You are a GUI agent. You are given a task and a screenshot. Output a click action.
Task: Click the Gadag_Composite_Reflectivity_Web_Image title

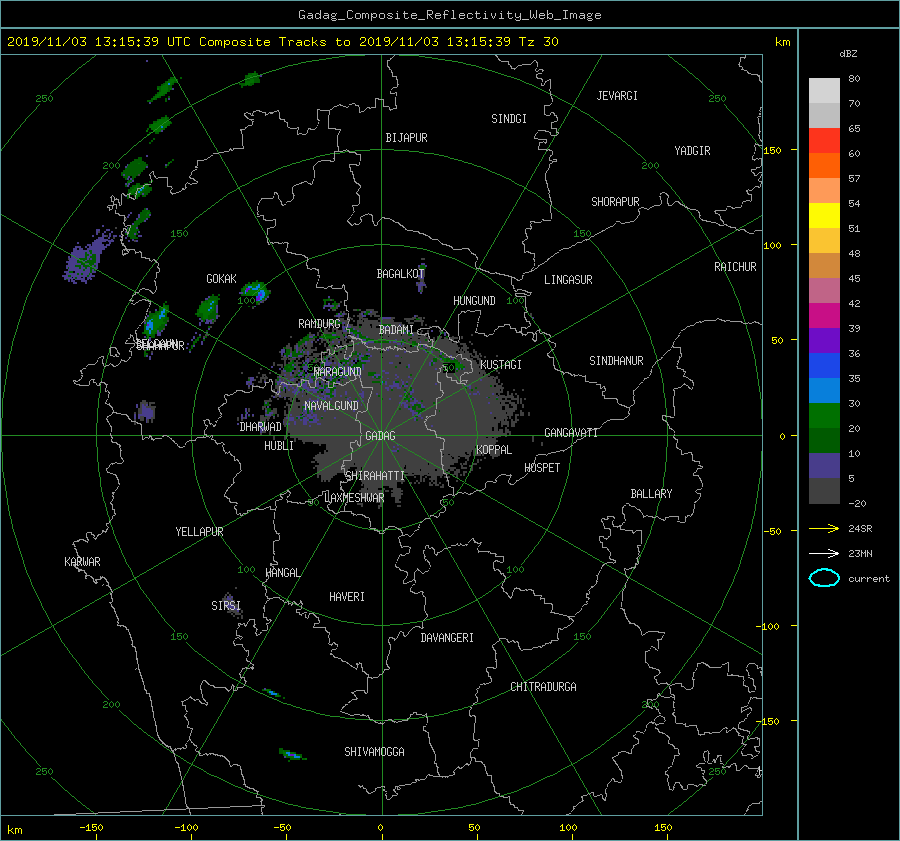[x=449, y=15]
